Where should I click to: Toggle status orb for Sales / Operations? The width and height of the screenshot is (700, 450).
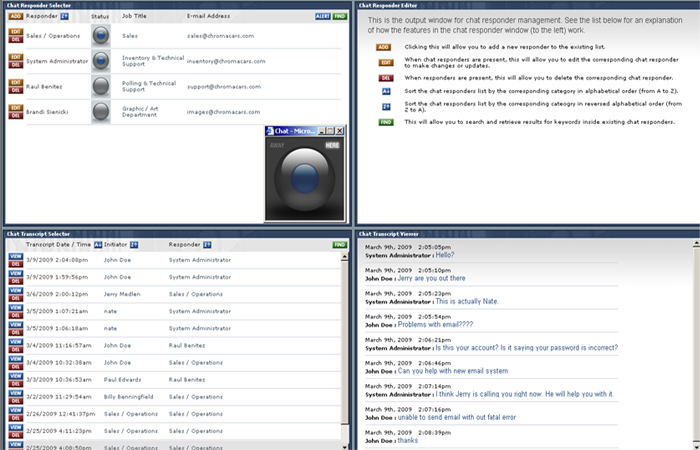(x=101, y=36)
